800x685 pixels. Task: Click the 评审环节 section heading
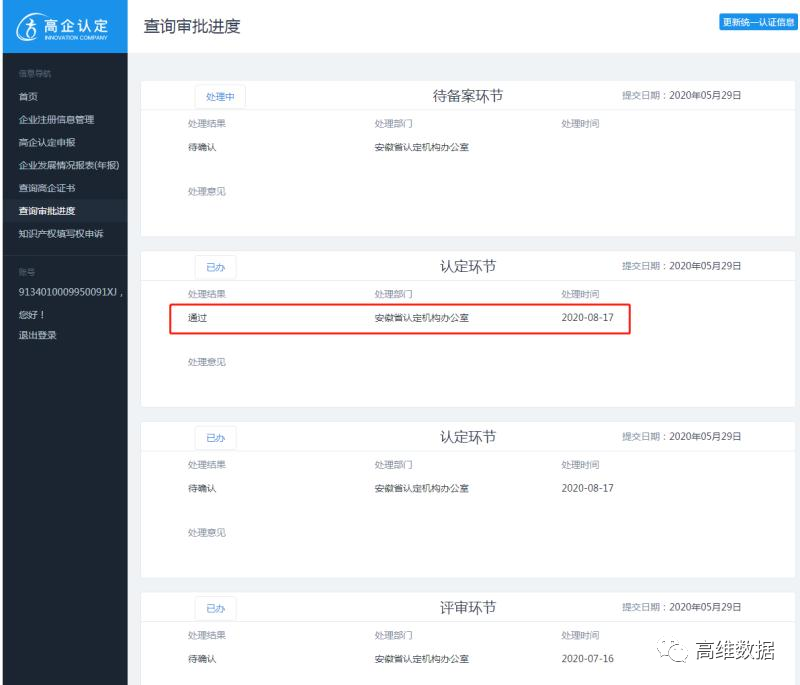(x=467, y=608)
